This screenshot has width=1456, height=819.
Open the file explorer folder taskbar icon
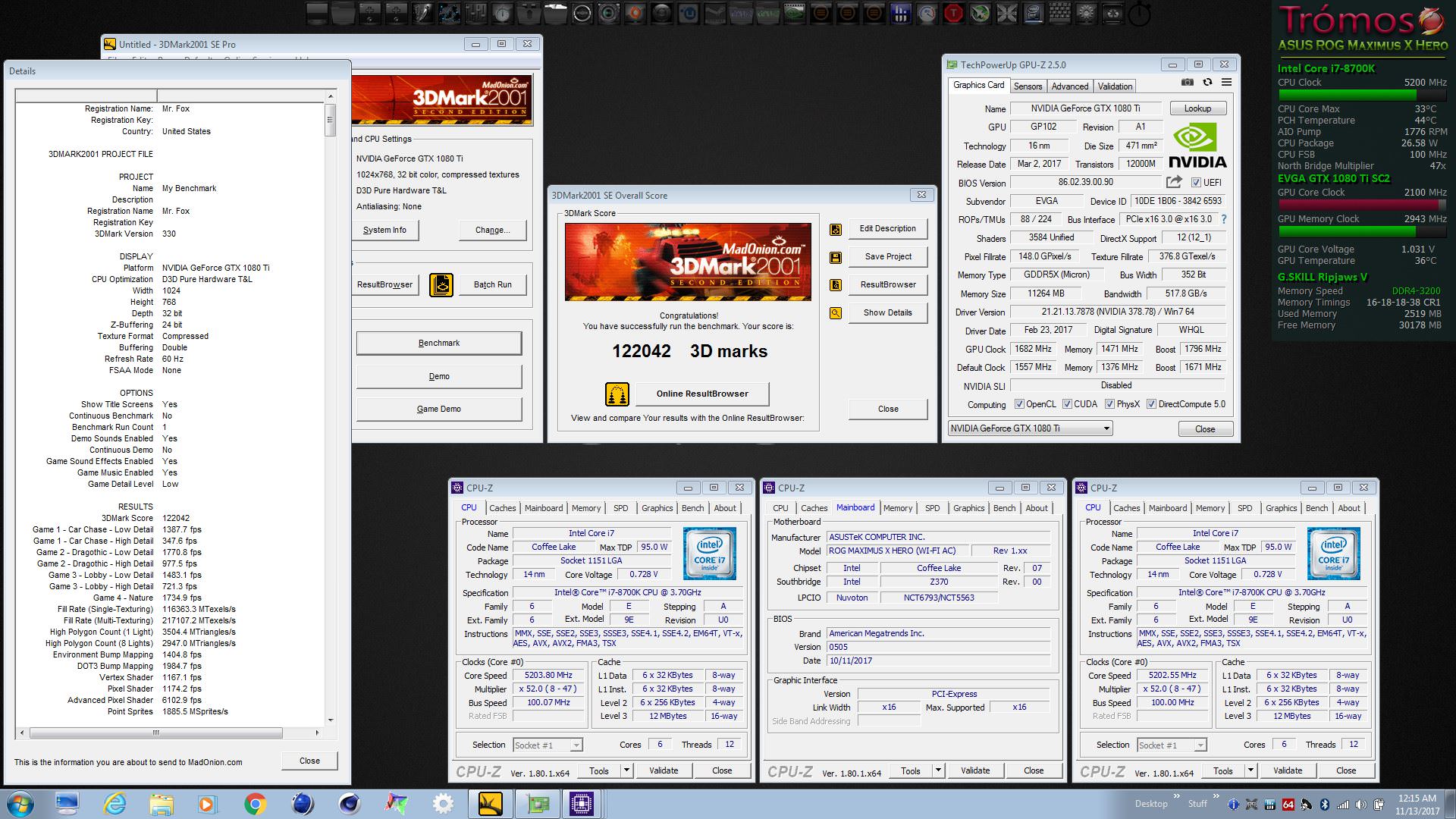[161, 804]
